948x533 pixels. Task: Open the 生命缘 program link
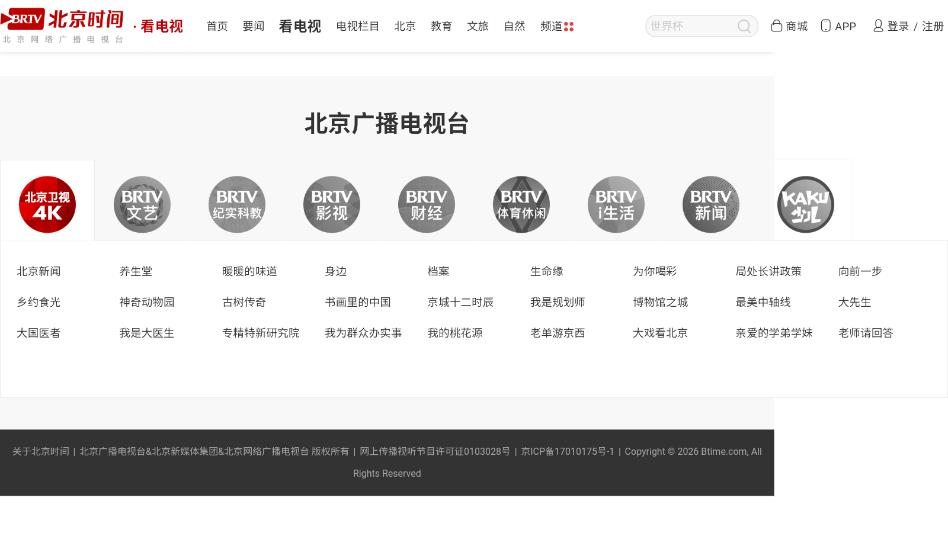click(547, 271)
